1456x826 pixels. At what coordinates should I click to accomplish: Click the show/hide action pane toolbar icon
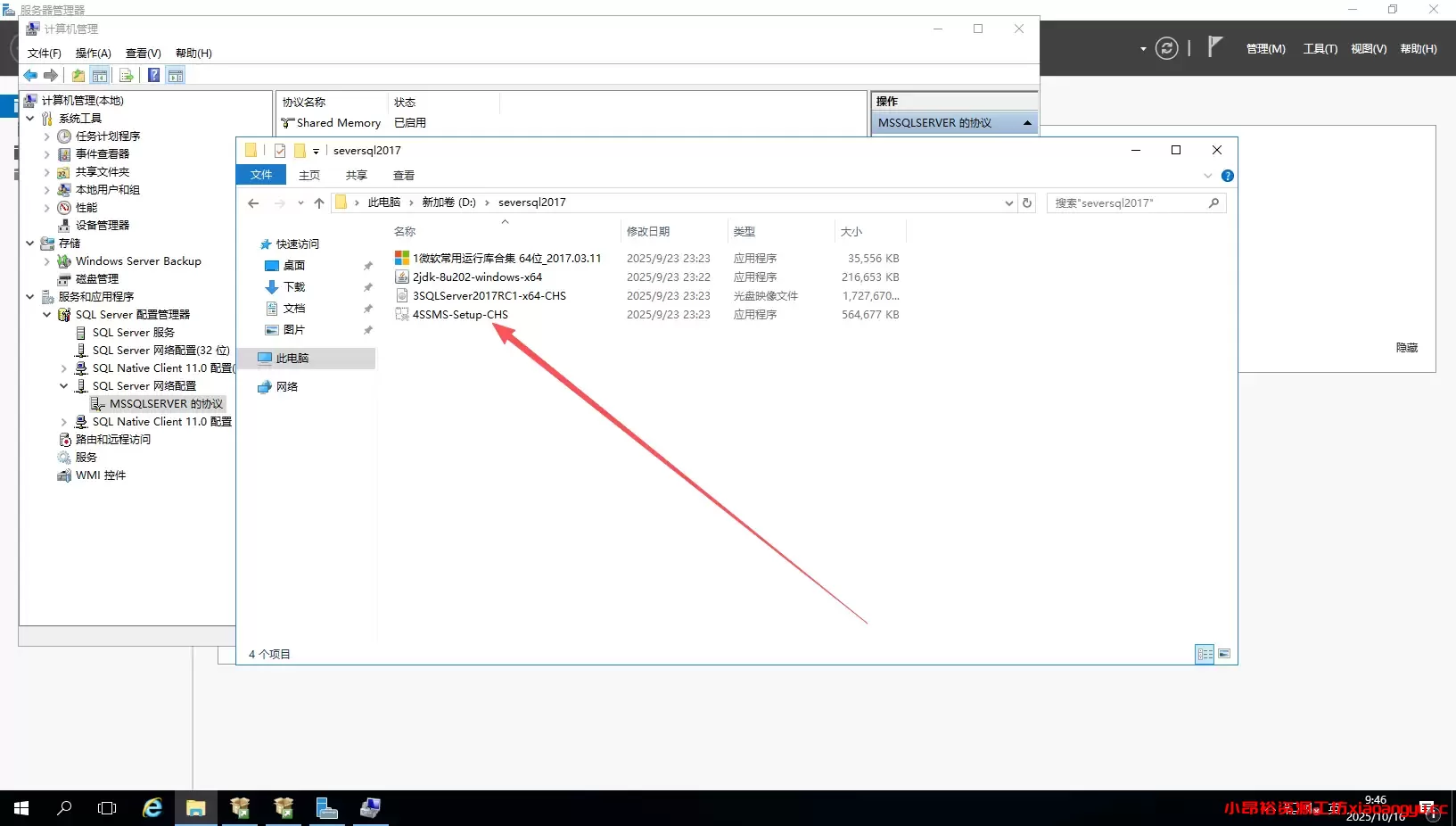click(x=175, y=75)
